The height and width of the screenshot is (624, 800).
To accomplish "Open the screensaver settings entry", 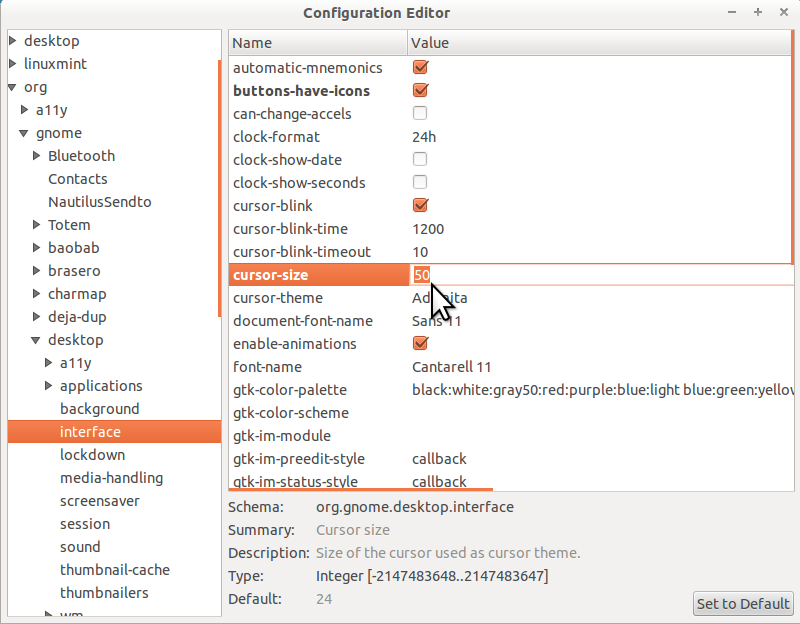I will pyautogui.click(x=99, y=501).
